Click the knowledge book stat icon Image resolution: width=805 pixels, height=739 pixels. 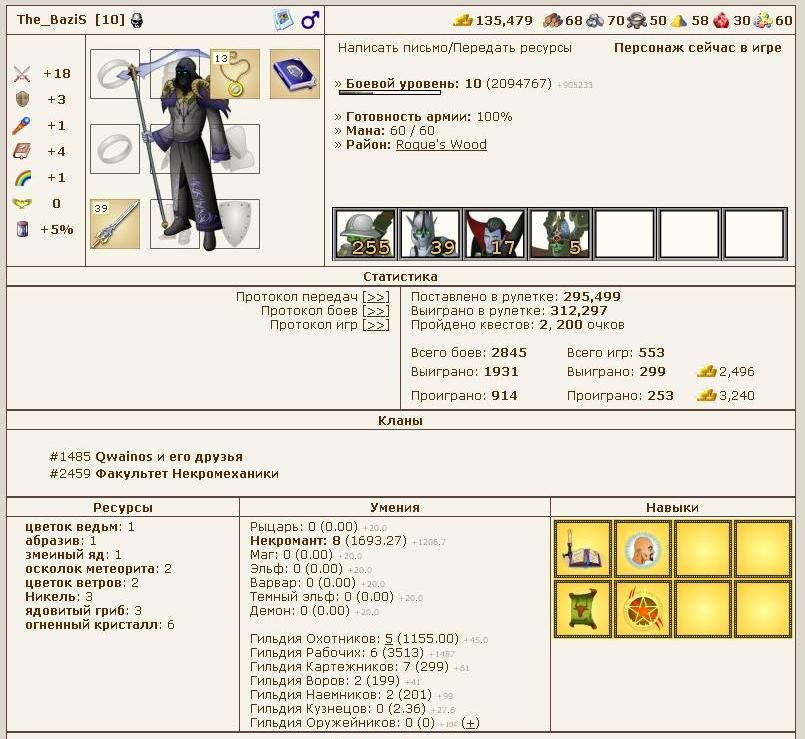coord(22,151)
